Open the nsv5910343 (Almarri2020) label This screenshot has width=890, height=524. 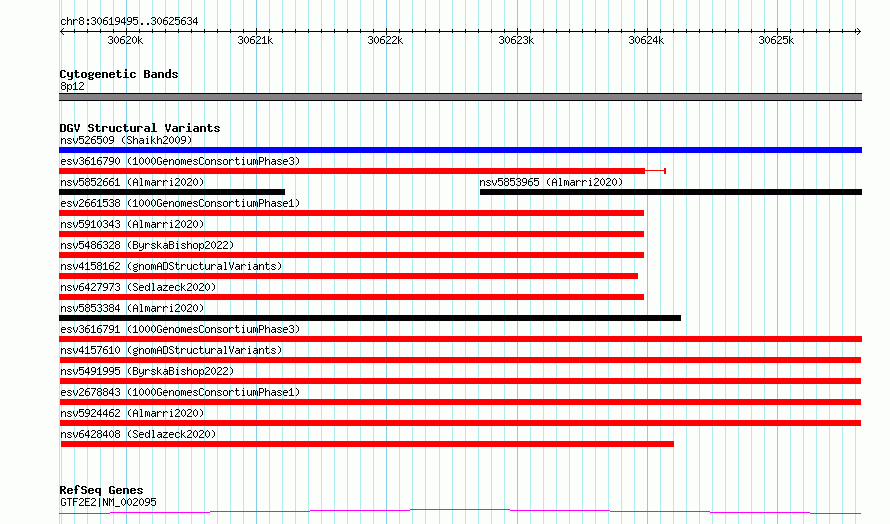tap(132, 224)
